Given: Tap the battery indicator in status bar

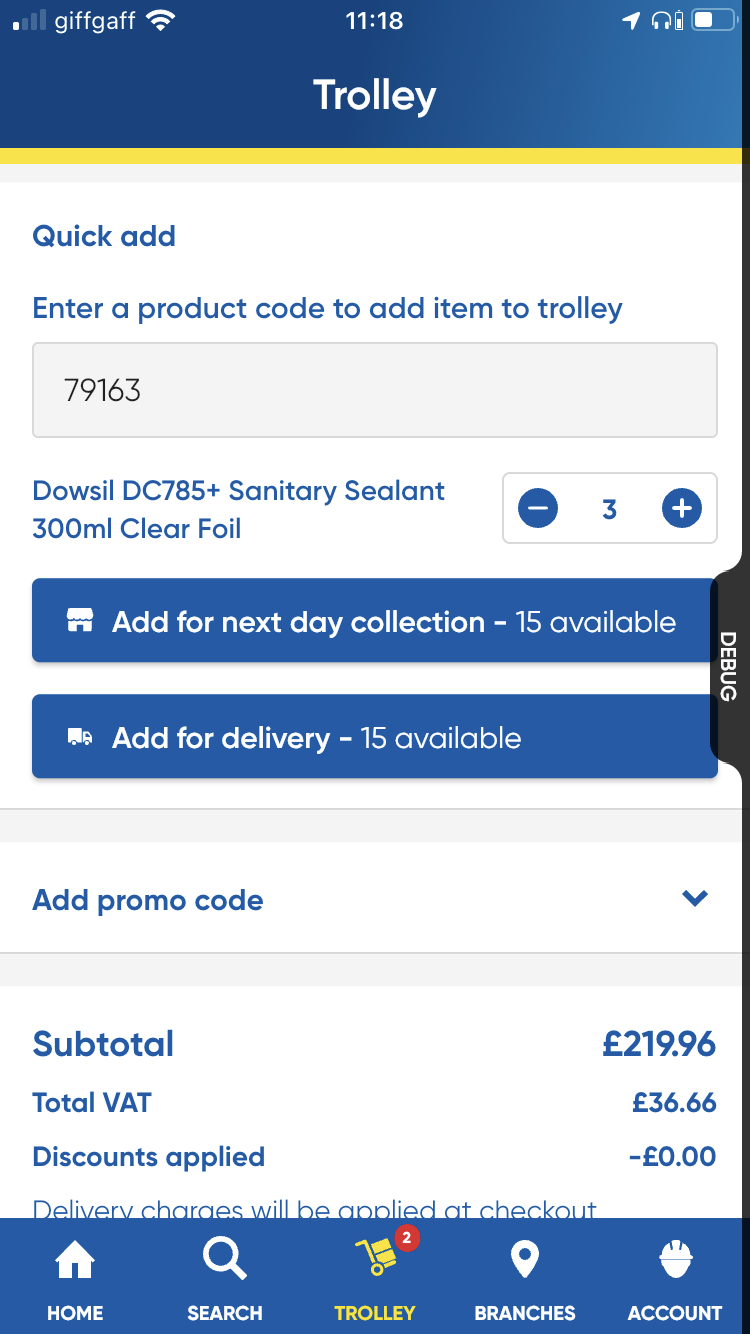Looking at the screenshot, I should click(x=714, y=20).
